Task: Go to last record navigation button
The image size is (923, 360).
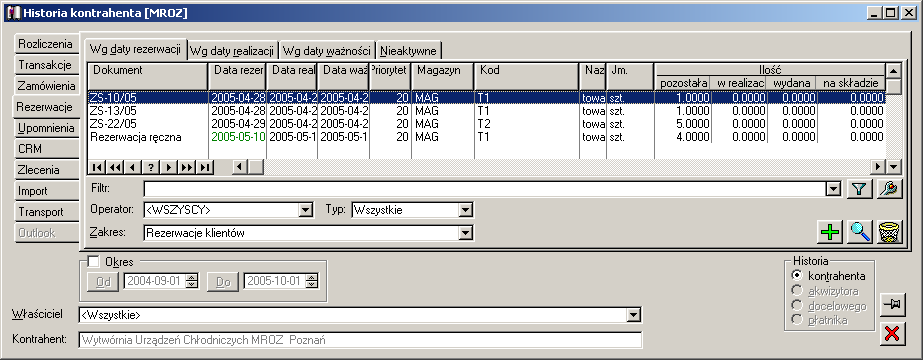Action: coord(205,167)
